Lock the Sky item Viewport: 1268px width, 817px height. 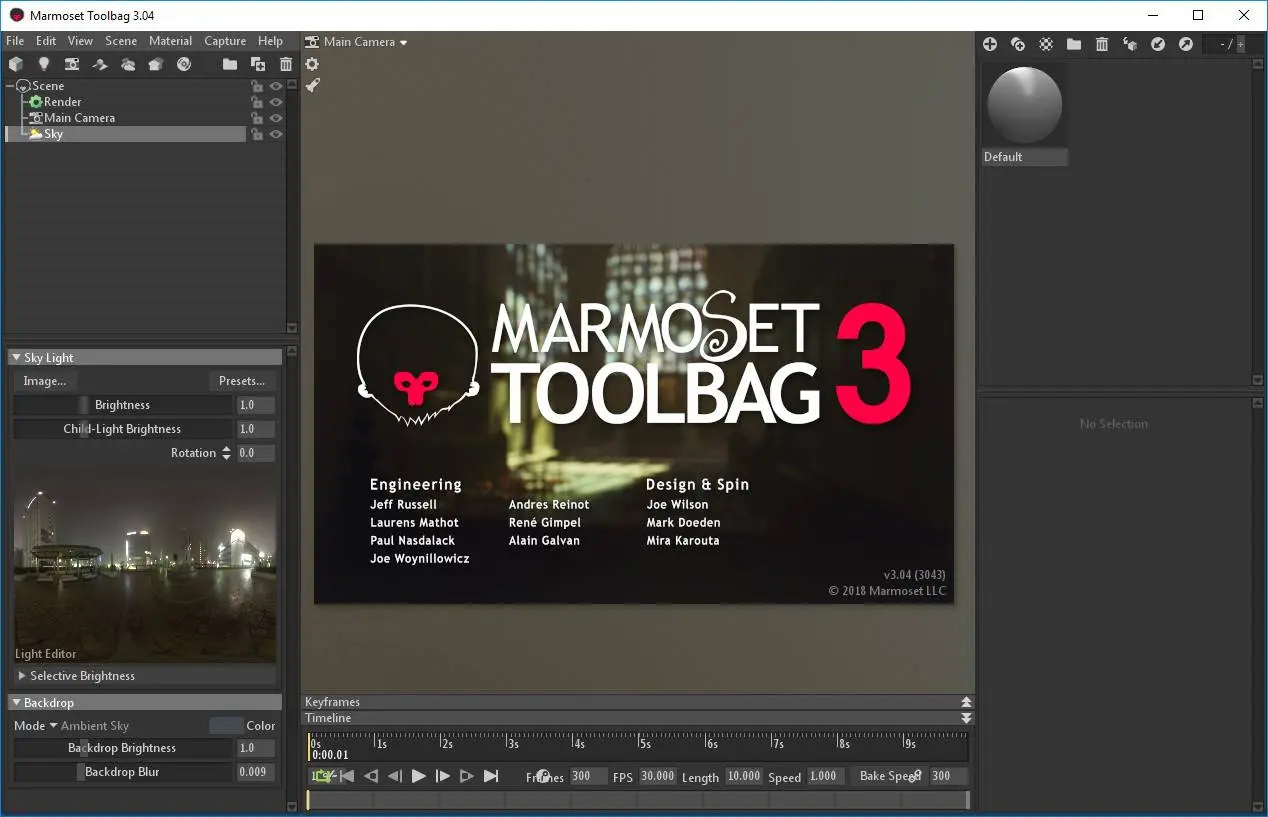click(x=257, y=134)
